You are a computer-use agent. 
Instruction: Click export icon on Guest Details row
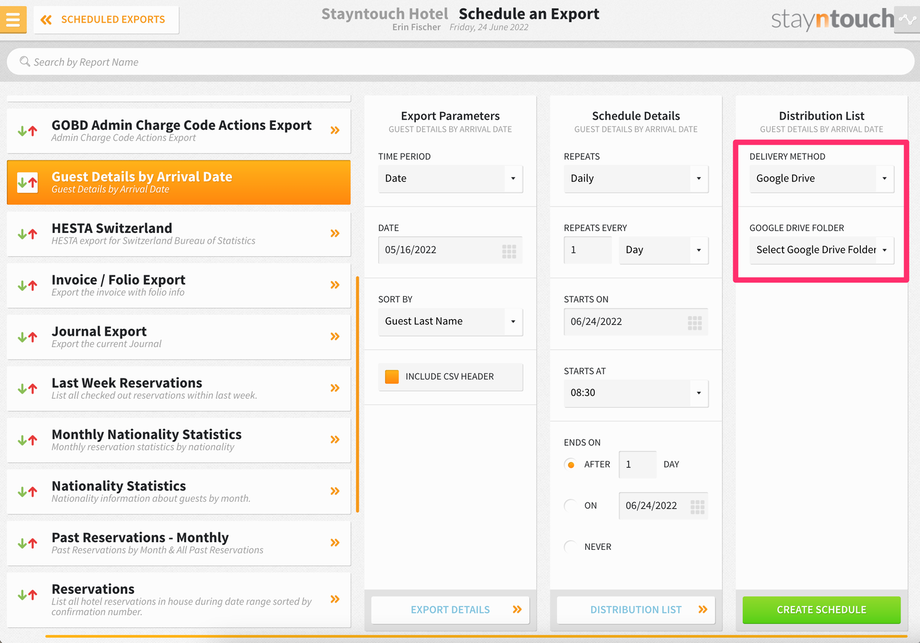click(x=27, y=182)
